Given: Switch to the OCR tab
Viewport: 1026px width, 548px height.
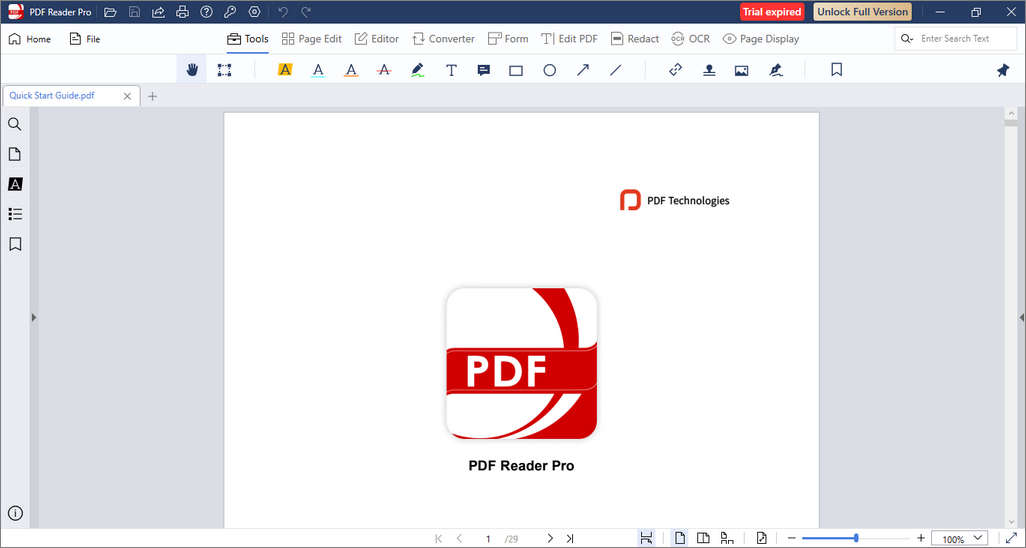Looking at the screenshot, I should (690, 39).
